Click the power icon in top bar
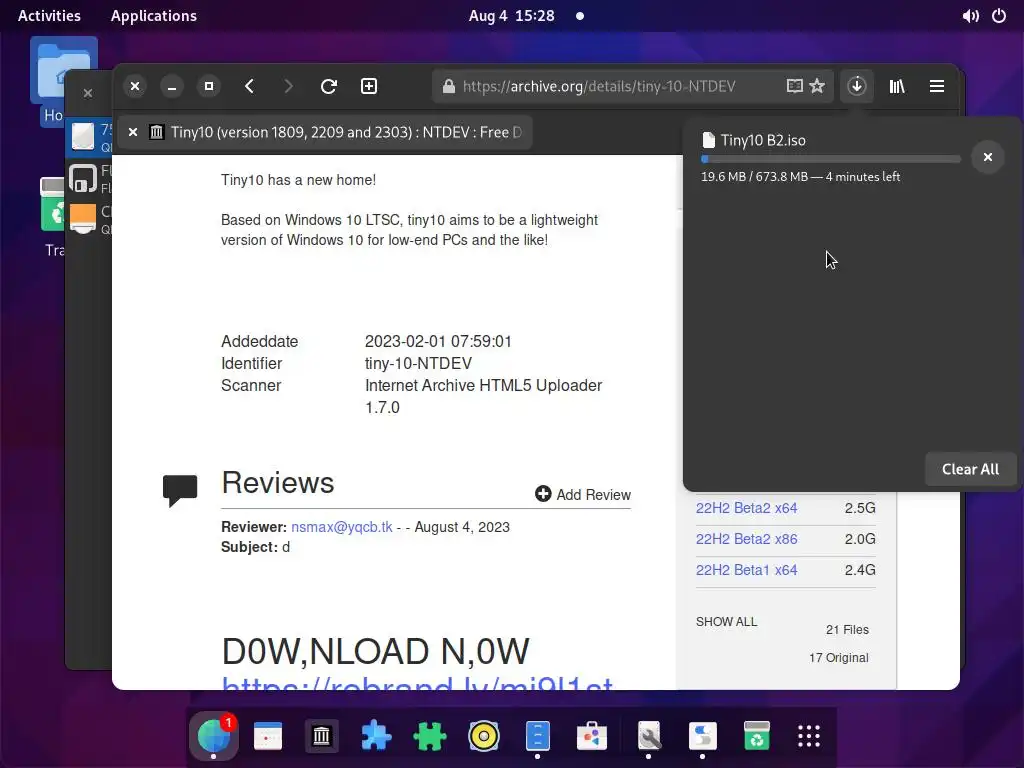 pyautogui.click(x=999, y=16)
